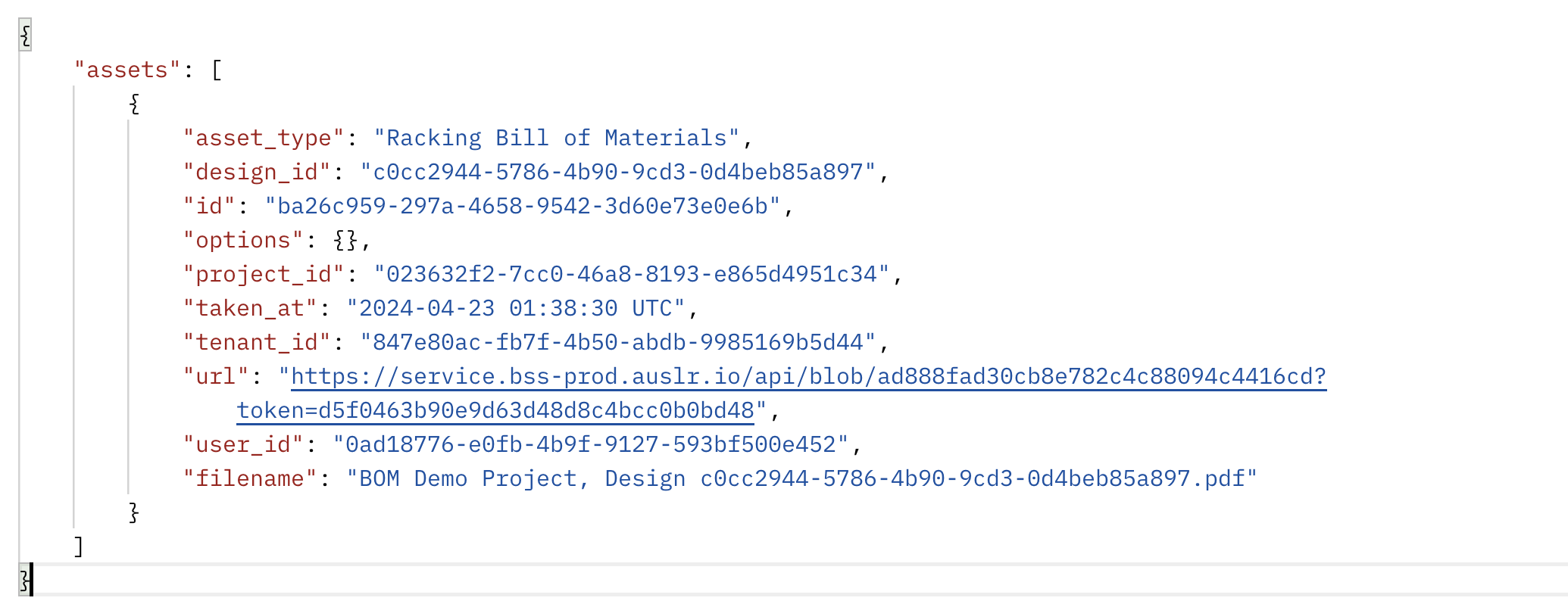Click the "Racking Bill of Materials" value

(556, 139)
